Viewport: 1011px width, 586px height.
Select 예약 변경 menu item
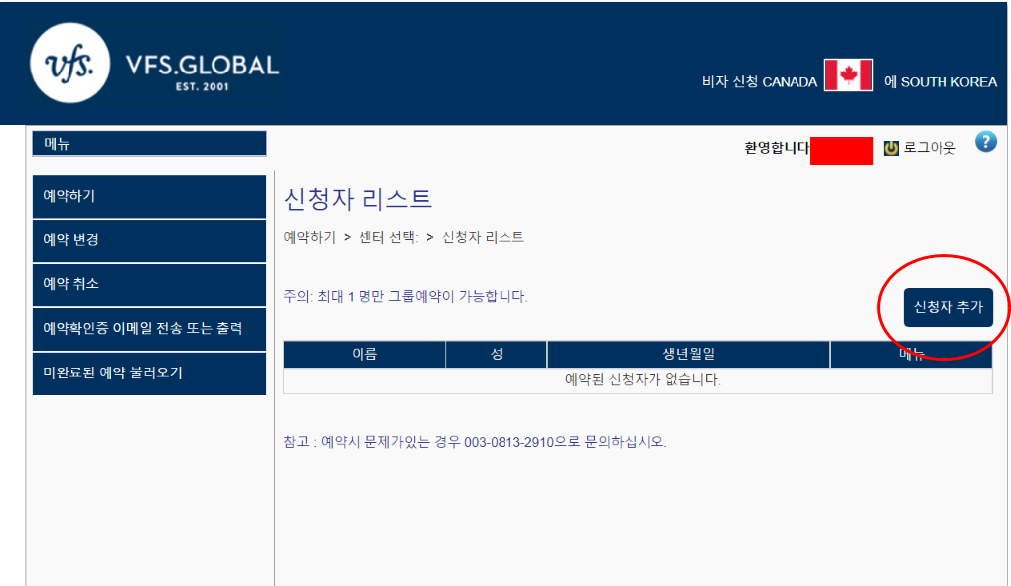click(x=150, y=240)
